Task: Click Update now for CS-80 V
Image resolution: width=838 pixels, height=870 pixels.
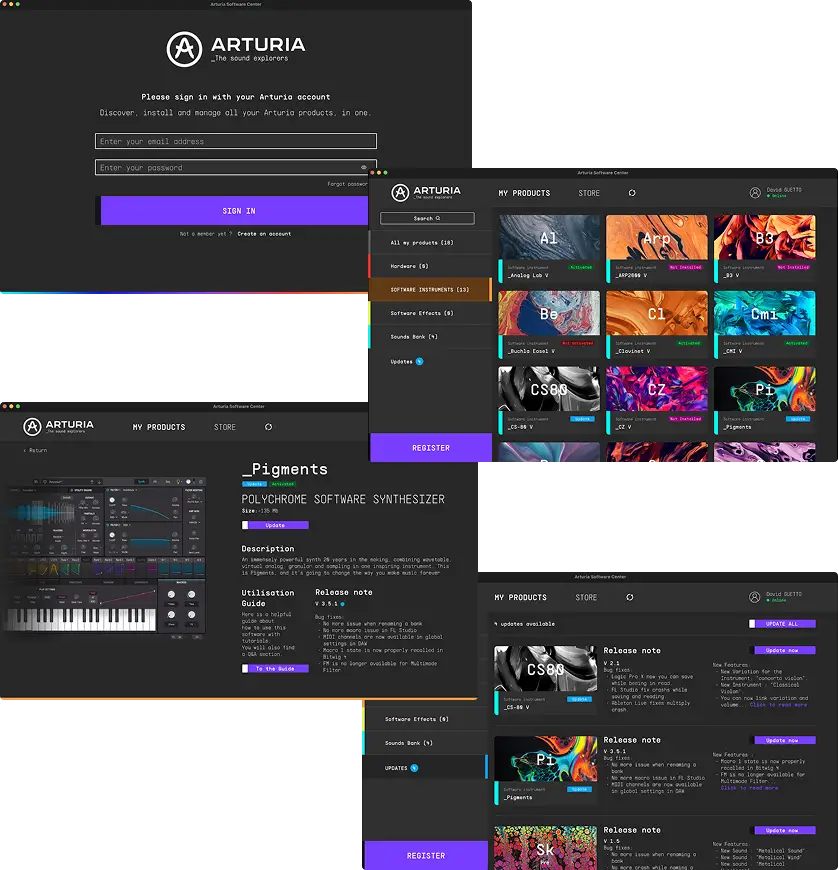Action: [783, 650]
